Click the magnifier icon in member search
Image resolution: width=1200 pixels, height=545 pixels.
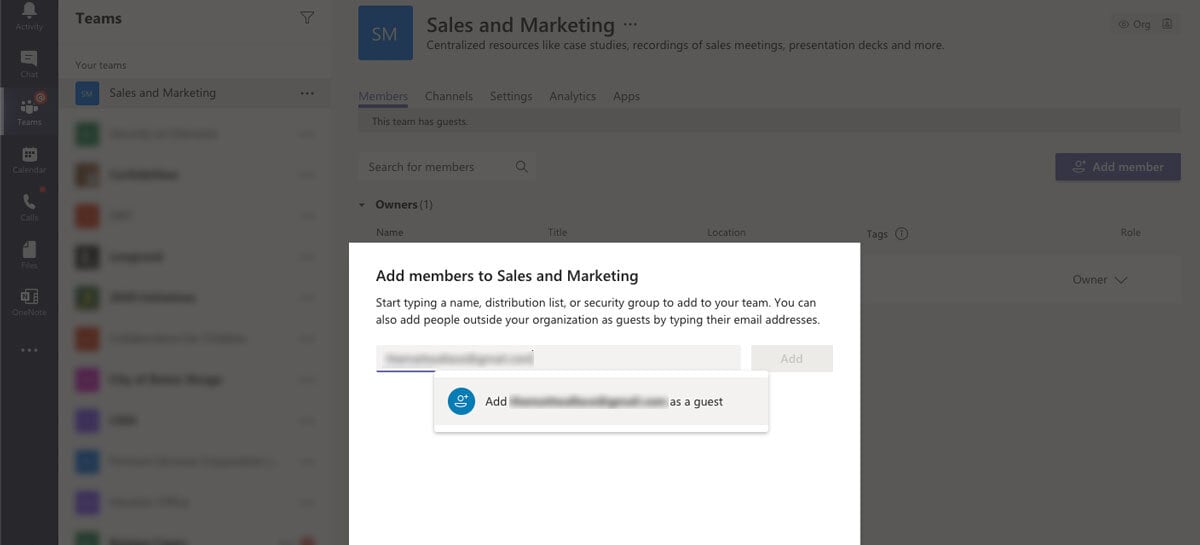tap(521, 167)
